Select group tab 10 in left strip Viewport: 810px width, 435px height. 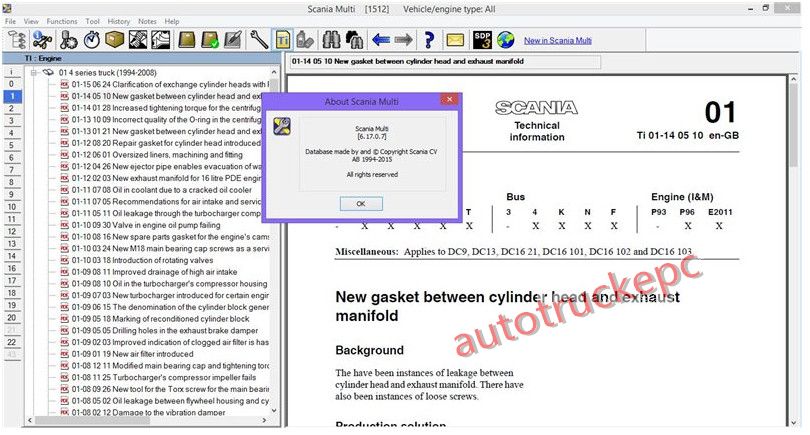[x=11, y=207]
